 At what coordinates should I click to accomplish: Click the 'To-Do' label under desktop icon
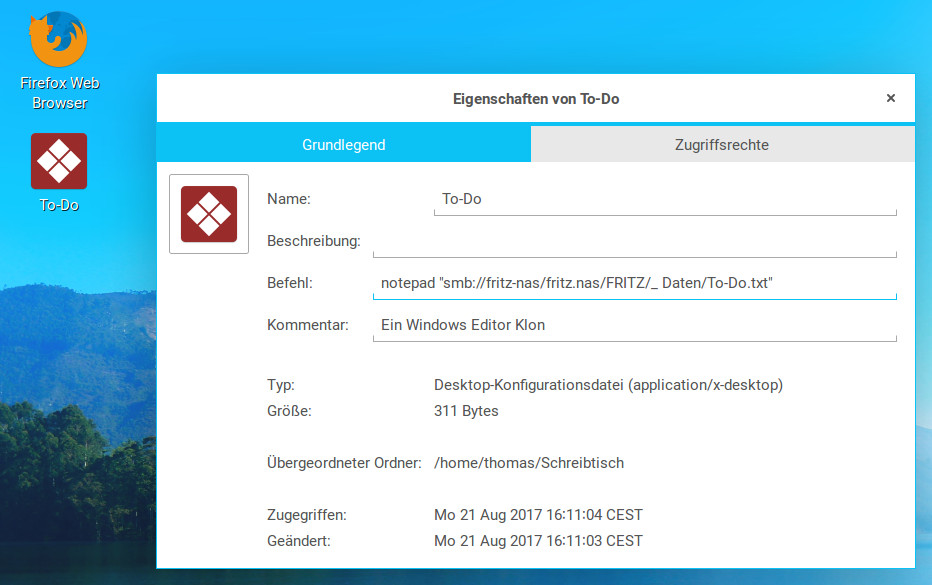click(59, 205)
